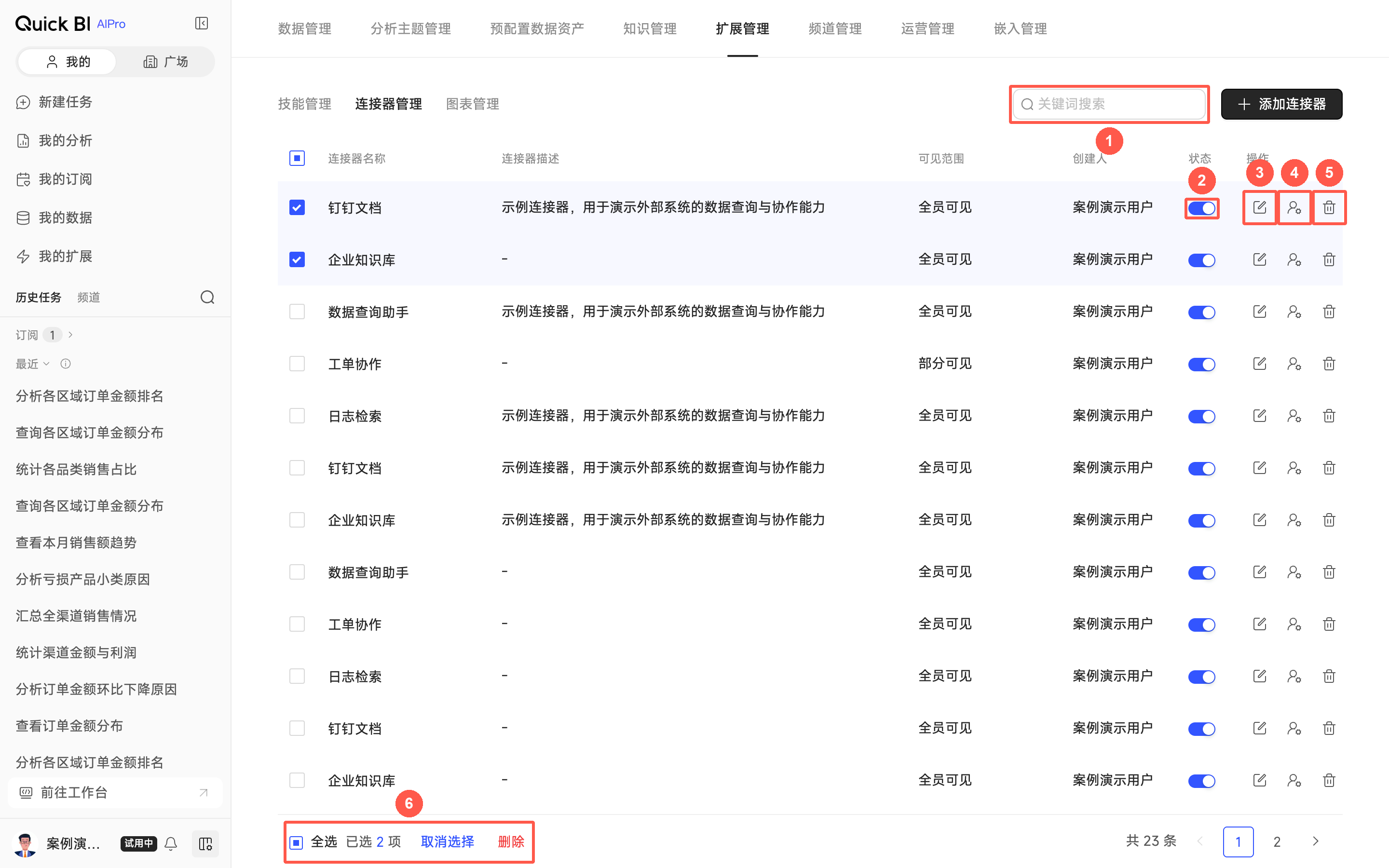Open the layout settings icon beside the bell
The image size is (1389, 868).
tap(205, 843)
